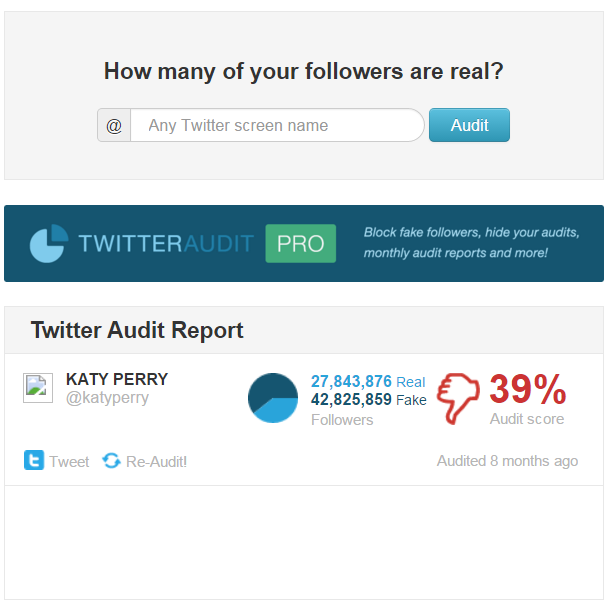The width and height of the screenshot is (612, 608).
Task: Open the 'Block fake followers' promo text
Action: point(471,242)
